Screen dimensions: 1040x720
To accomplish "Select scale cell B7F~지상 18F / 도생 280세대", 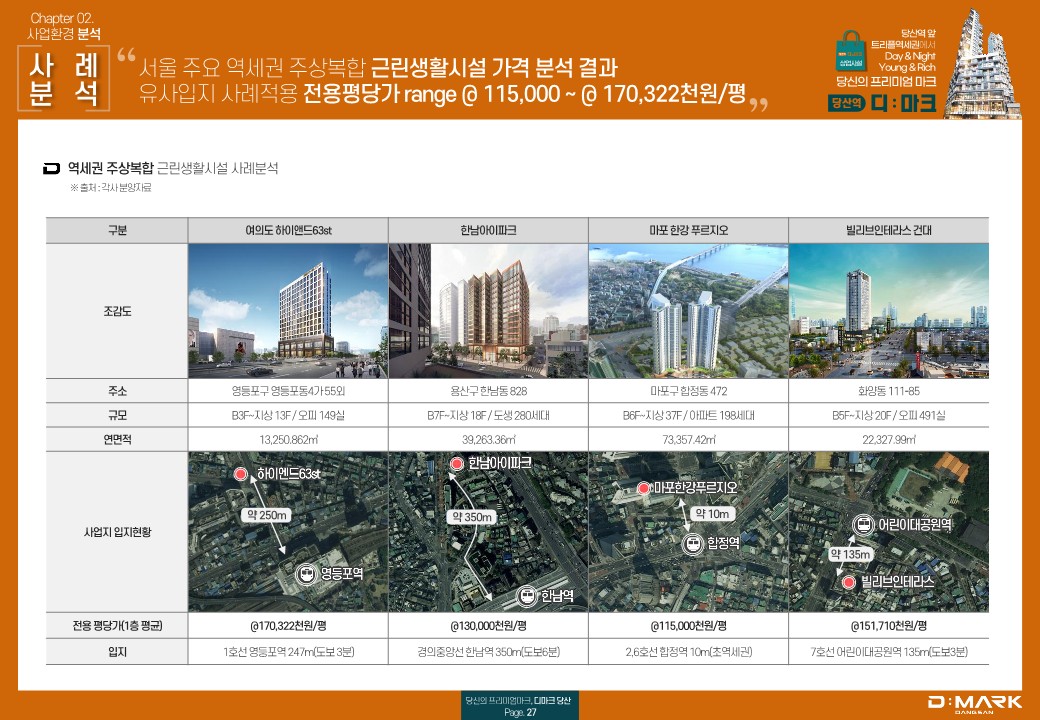I will click(488, 416).
